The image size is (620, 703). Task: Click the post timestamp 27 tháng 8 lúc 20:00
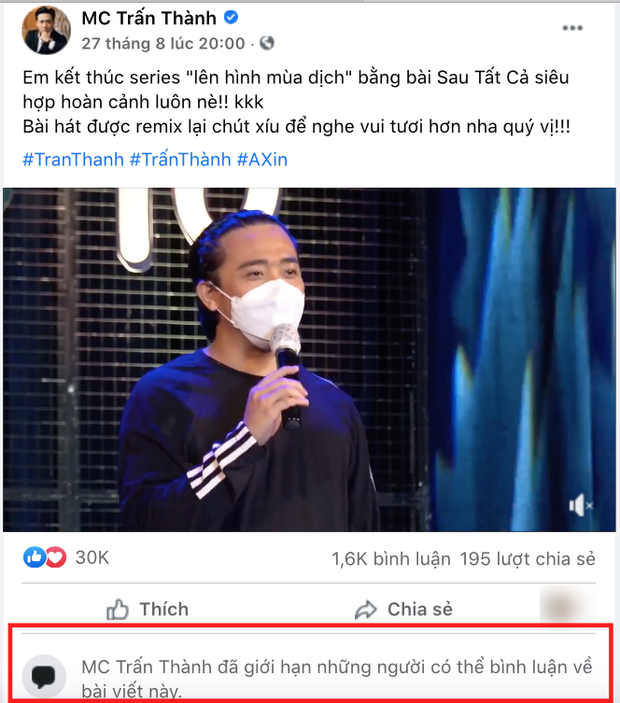[163, 43]
